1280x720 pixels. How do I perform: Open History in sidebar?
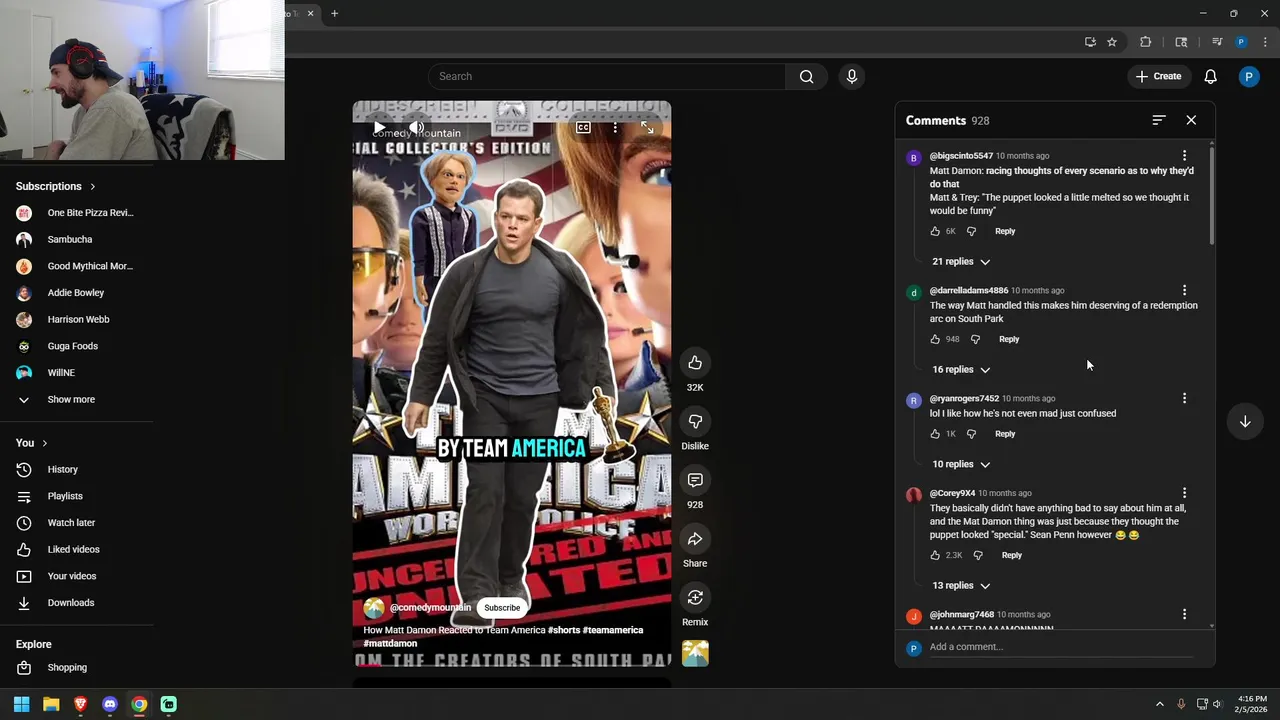tap(77, 469)
